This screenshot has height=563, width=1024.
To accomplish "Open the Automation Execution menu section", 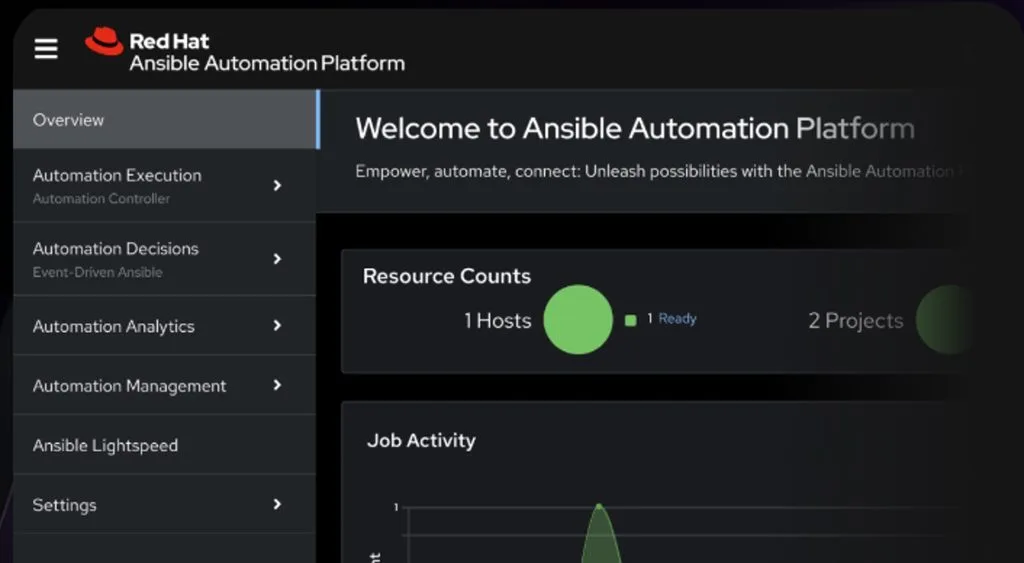I will pos(165,185).
